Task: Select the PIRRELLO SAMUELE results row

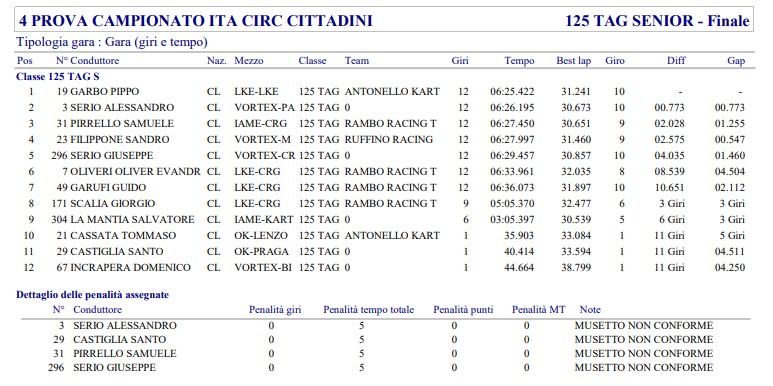Action: [381, 123]
